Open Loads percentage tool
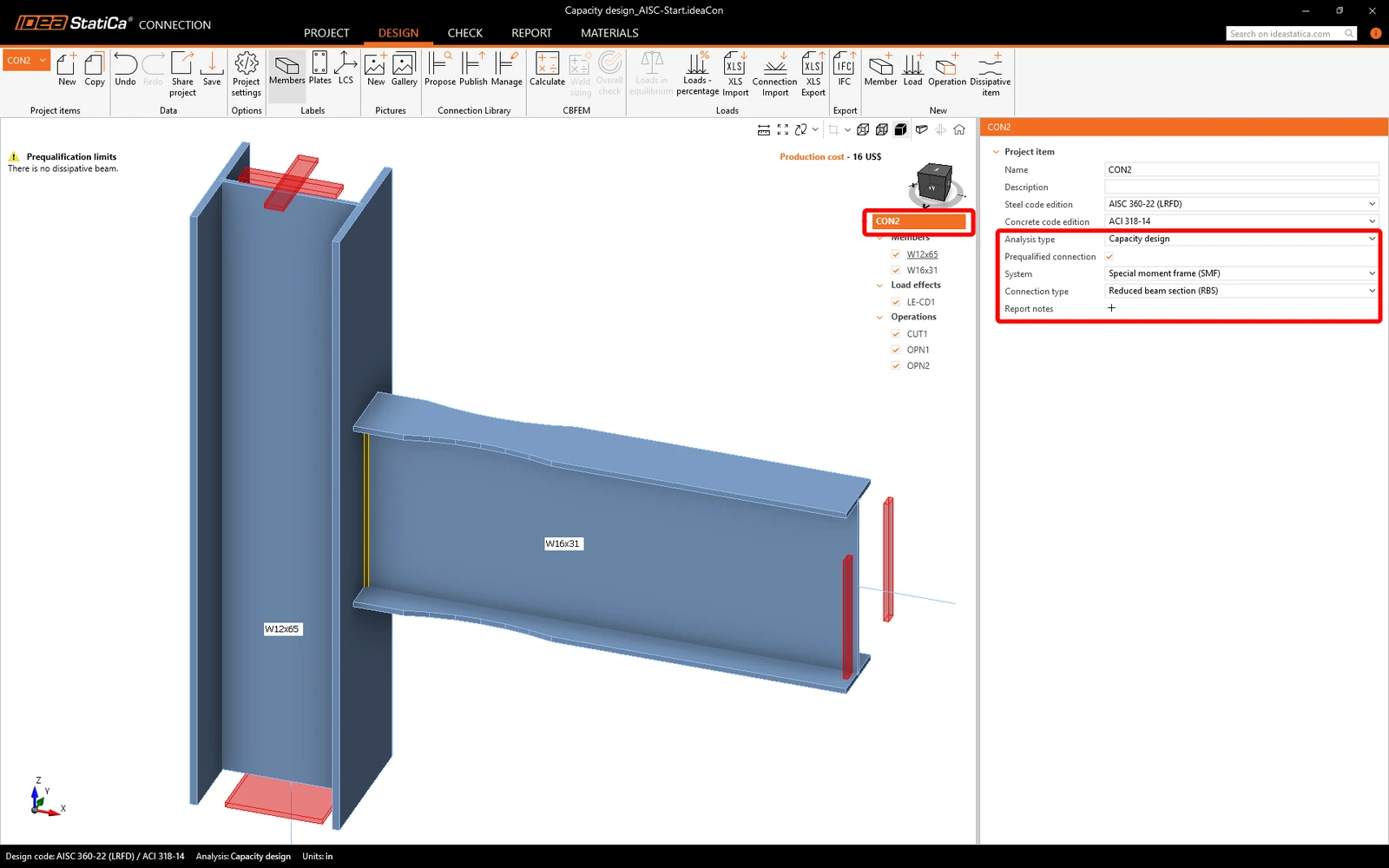This screenshot has height=868, width=1389. (697, 74)
